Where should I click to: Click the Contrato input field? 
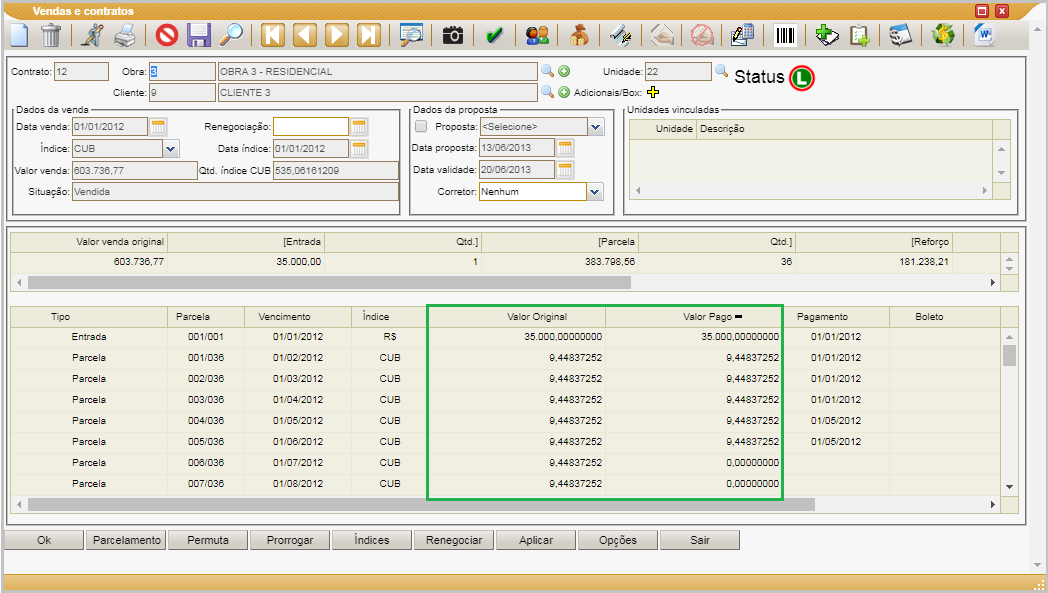click(x=81, y=72)
